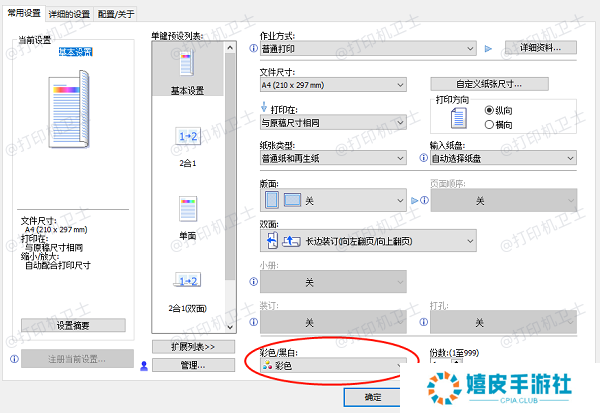Image resolution: width=600 pixels, height=413 pixels.
Task: Click the 份数 copies input field
Action: [x=441, y=361]
